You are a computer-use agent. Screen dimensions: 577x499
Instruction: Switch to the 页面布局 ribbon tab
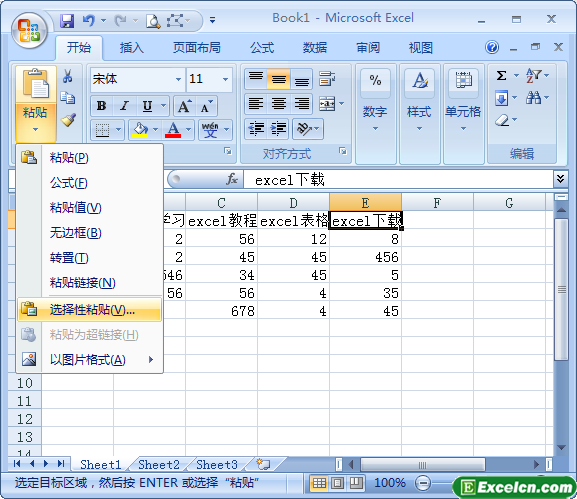click(x=197, y=48)
